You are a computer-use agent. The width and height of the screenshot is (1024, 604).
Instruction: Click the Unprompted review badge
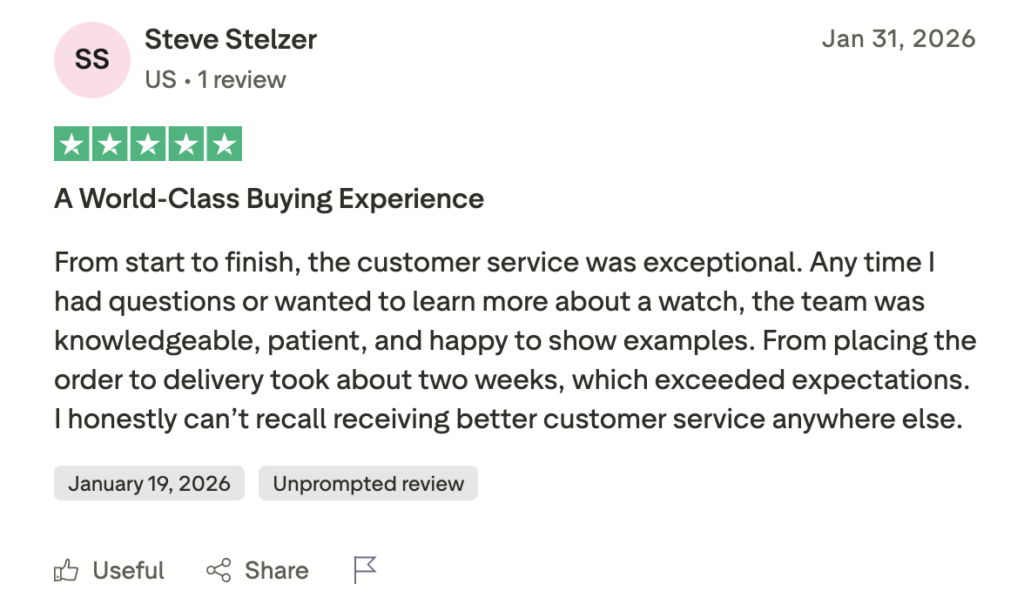(368, 484)
